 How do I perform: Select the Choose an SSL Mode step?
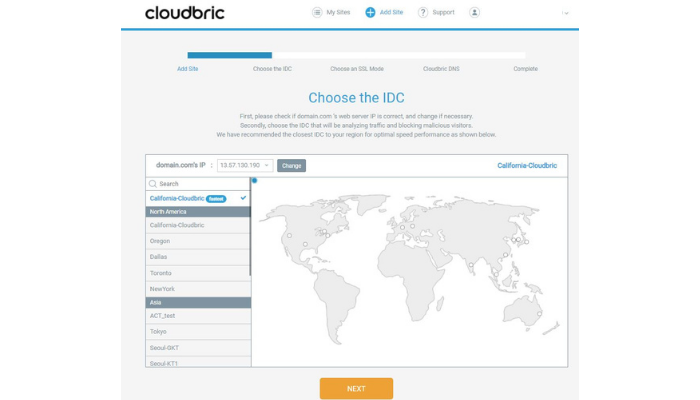pyautogui.click(x=356, y=69)
